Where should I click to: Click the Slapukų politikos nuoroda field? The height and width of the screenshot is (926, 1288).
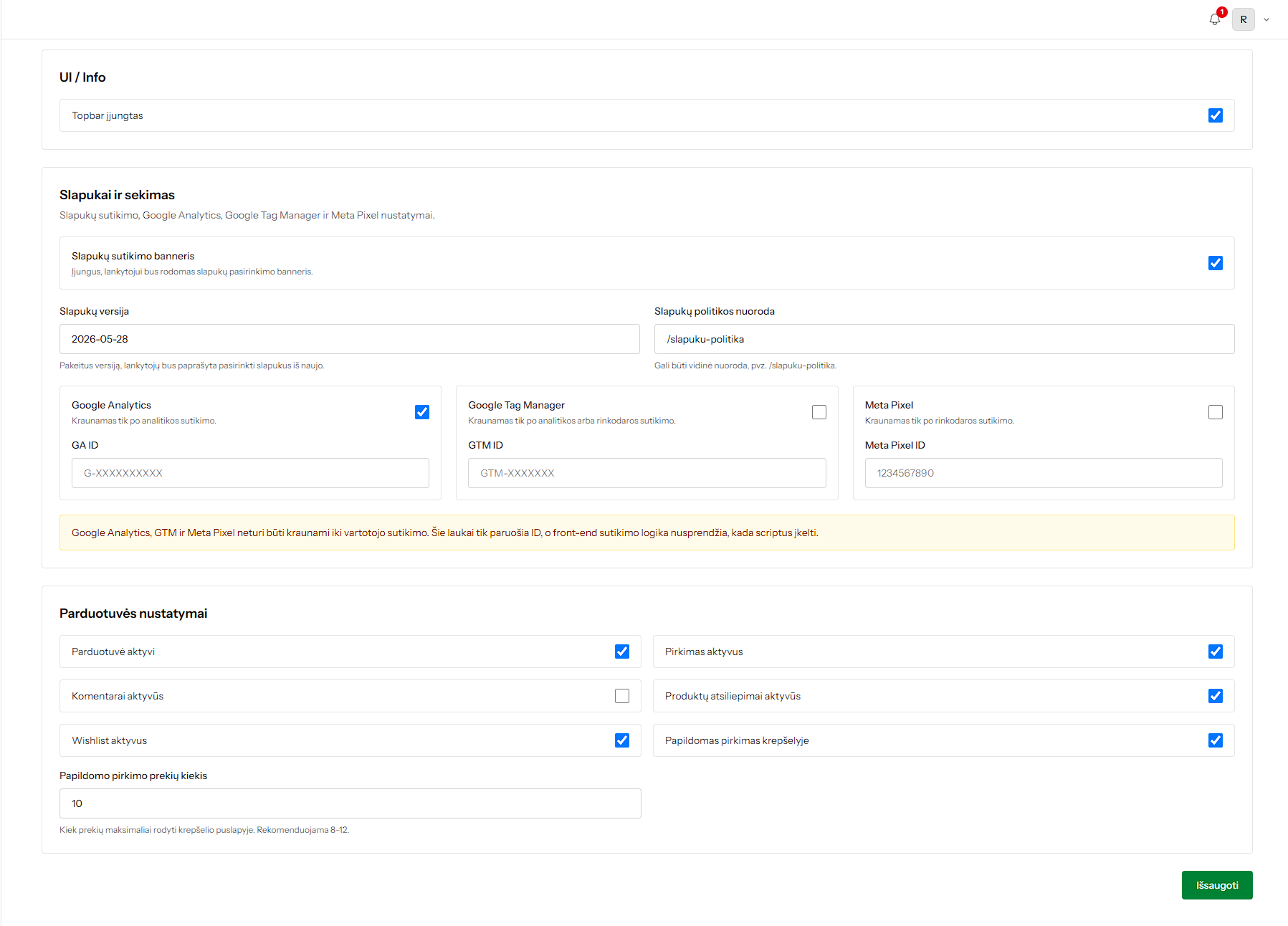pyautogui.click(x=945, y=339)
